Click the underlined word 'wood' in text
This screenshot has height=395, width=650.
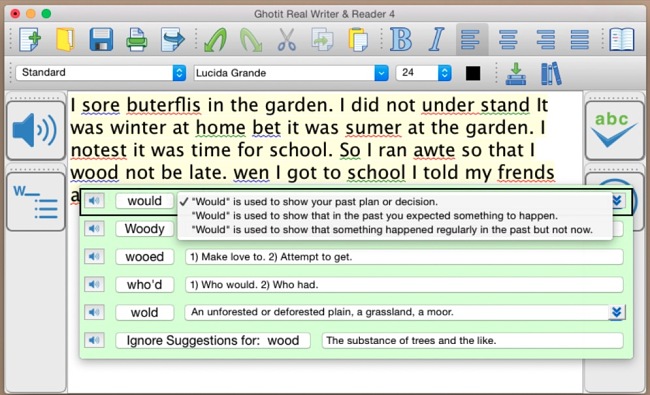tap(95, 172)
